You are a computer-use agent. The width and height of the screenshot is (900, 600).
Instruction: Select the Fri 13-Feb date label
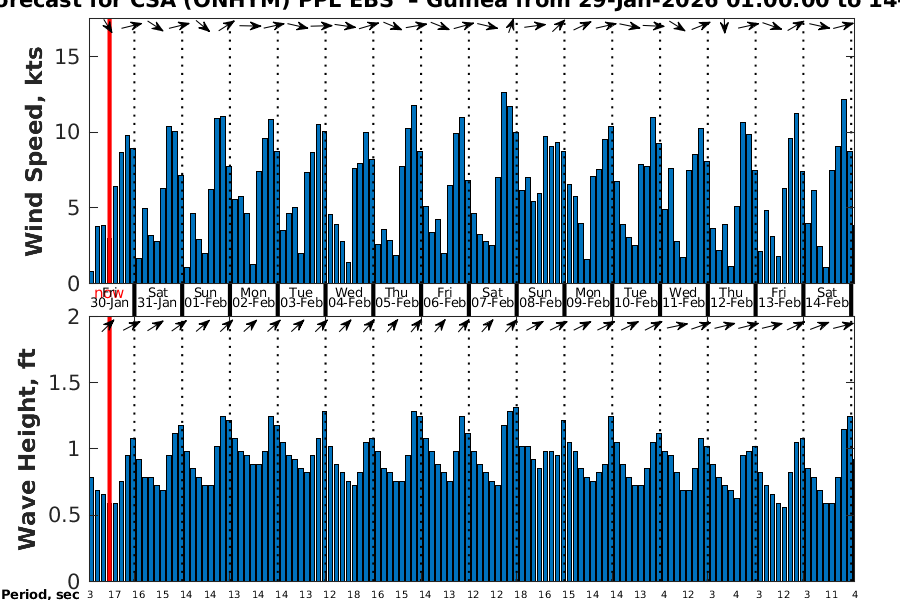click(780, 297)
